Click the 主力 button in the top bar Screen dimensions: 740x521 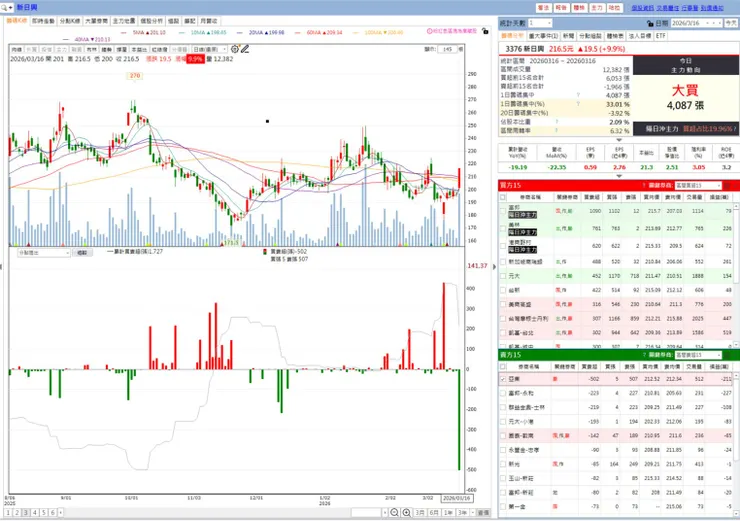[x=597, y=8]
